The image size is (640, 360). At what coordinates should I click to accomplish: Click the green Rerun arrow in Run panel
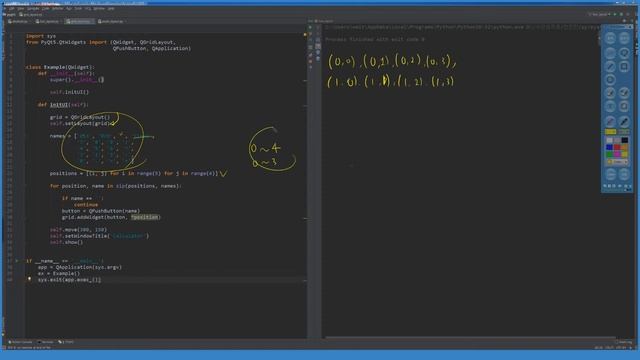click(310, 27)
